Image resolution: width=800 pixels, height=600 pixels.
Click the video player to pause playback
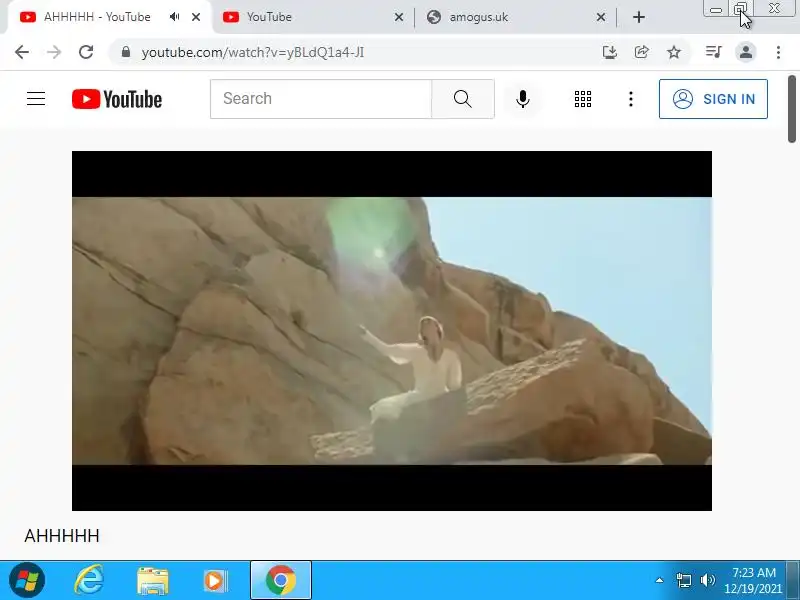tap(392, 331)
